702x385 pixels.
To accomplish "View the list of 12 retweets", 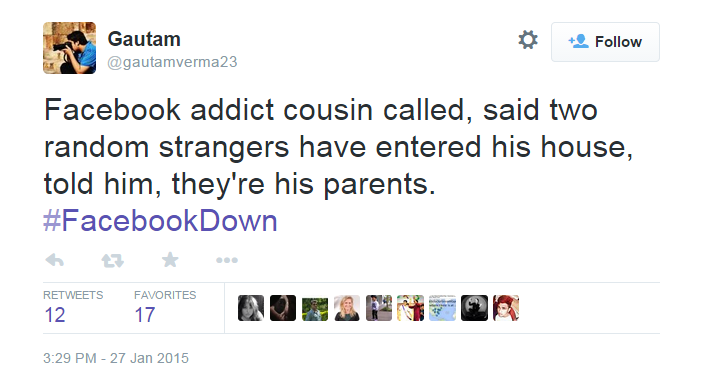I will point(73,308).
